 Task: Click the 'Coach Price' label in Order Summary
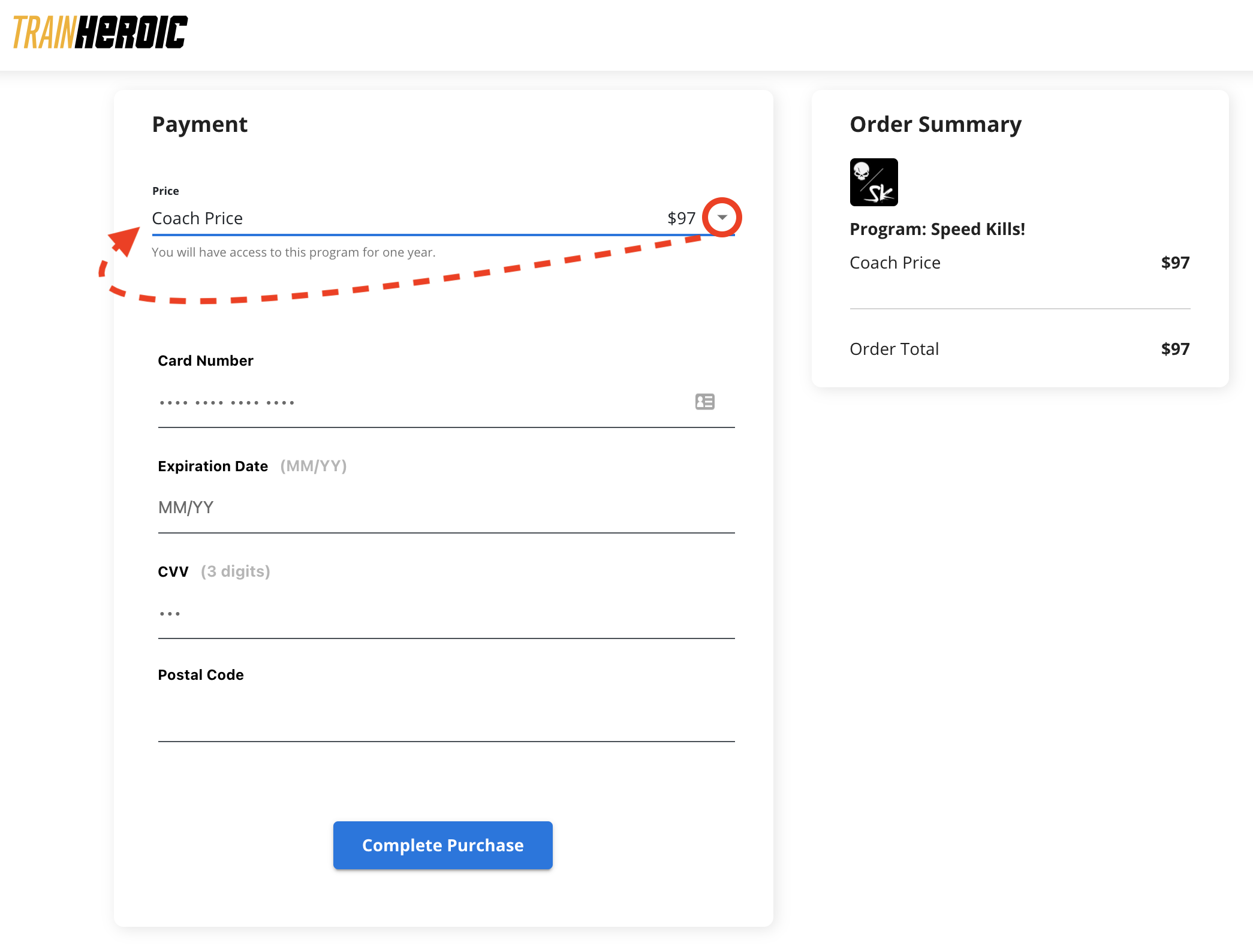click(x=895, y=263)
